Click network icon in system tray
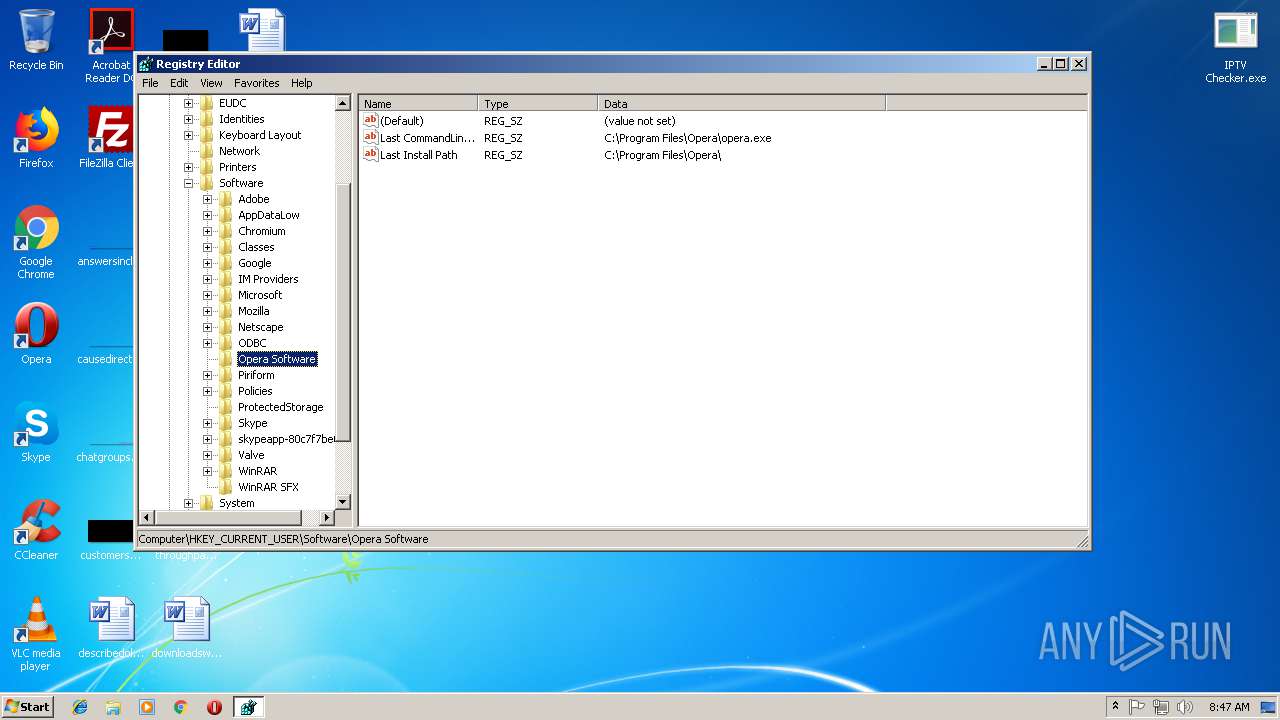 1161,707
